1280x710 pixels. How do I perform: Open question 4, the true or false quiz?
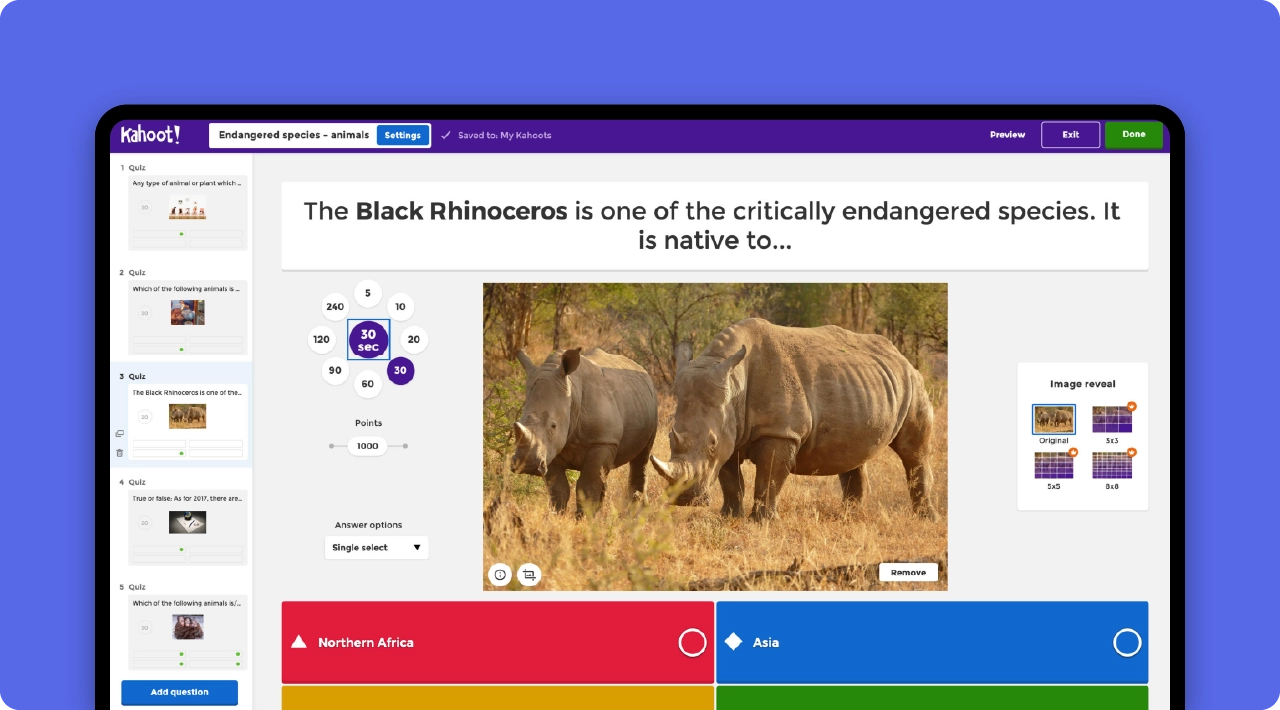tap(187, 521)
